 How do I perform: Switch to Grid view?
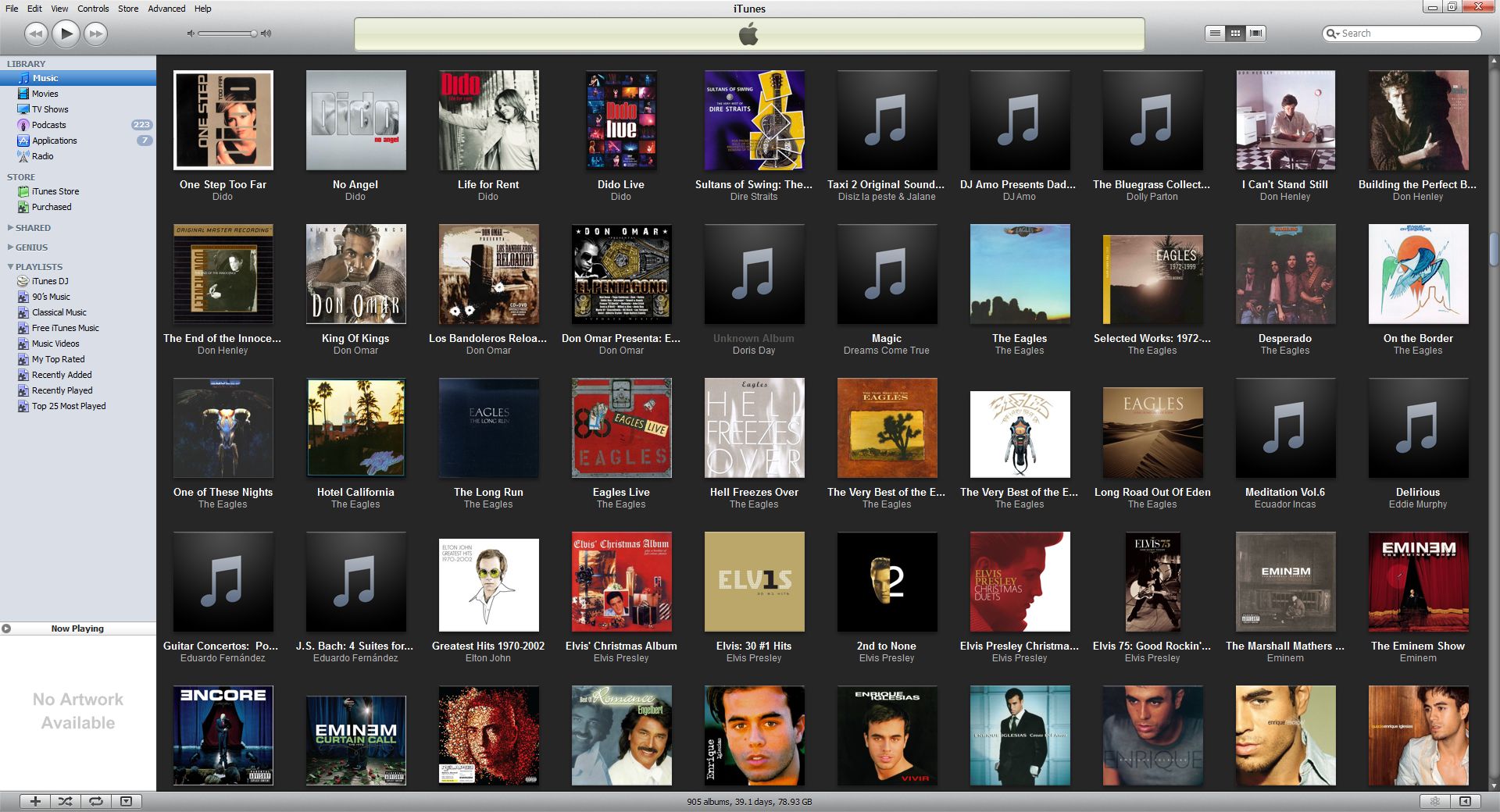pyautogui.click(x=1235, y=34)
